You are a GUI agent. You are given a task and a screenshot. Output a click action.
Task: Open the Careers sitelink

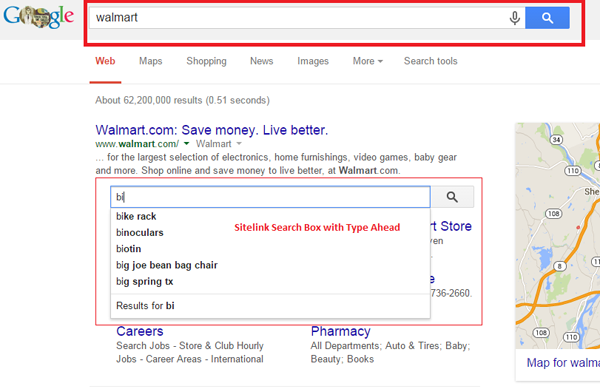(140, 331)
